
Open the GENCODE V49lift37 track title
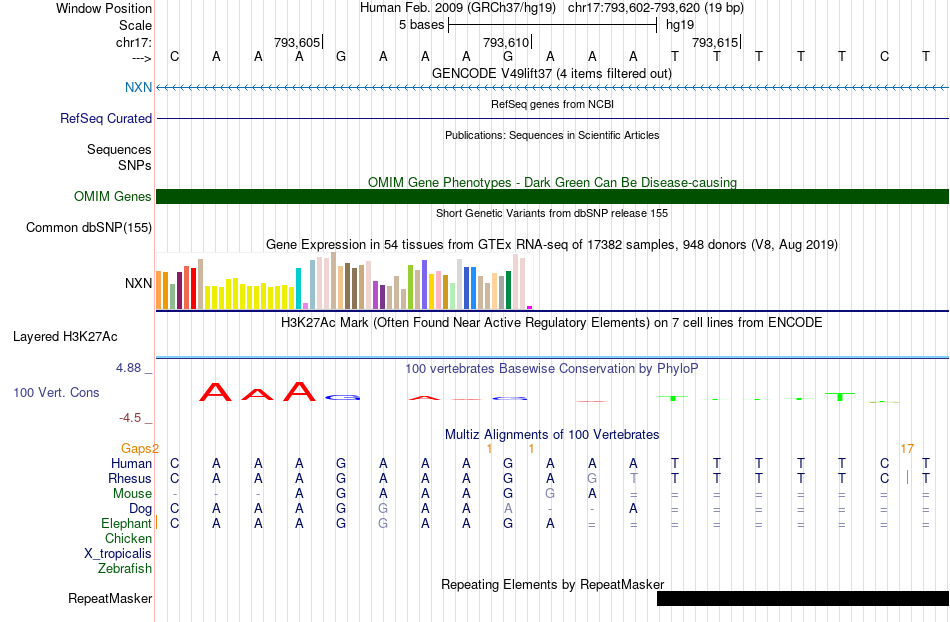[552, 73]
